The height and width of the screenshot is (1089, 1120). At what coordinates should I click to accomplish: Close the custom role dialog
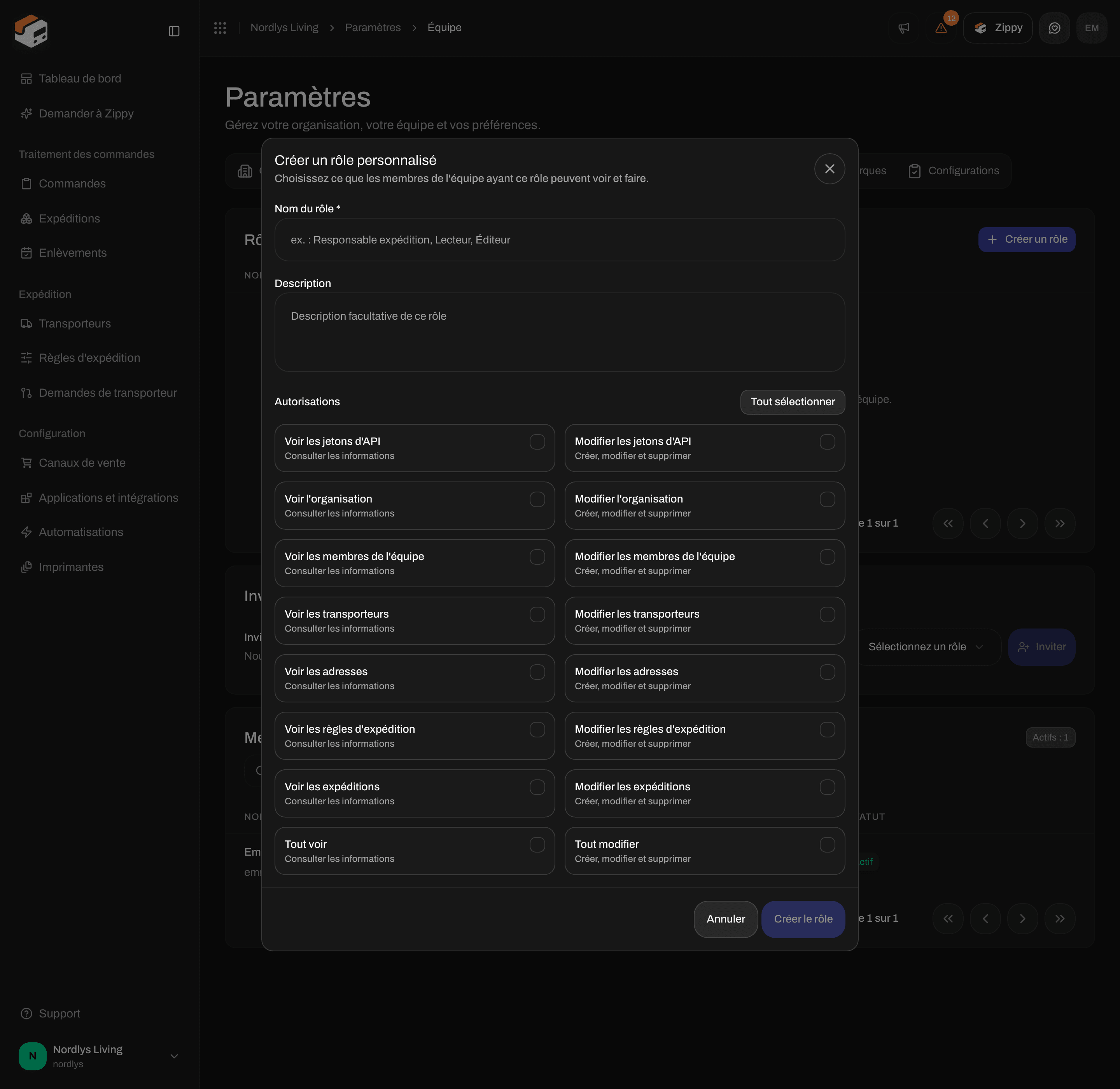[829, 169]
